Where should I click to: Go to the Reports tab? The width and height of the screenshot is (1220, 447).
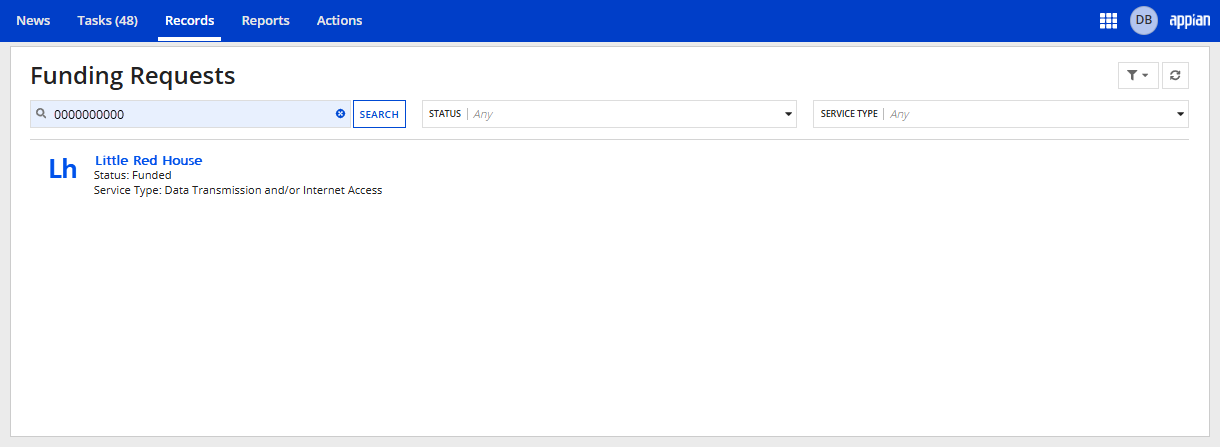[266, 20]
